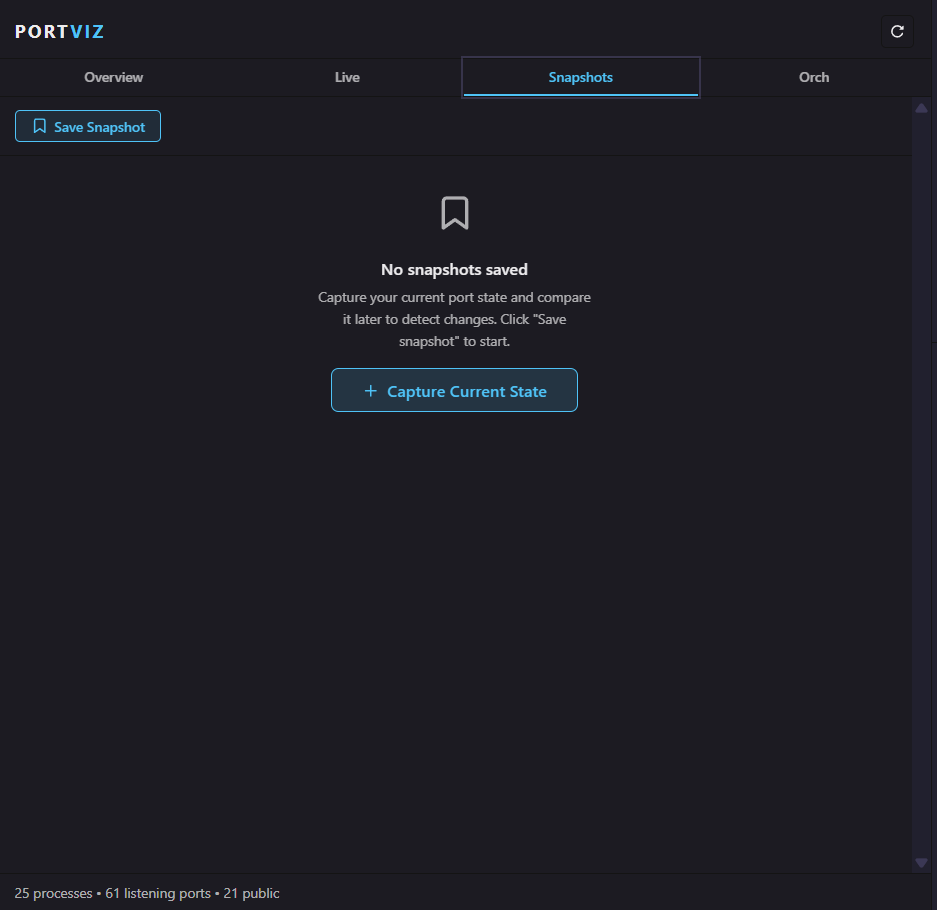The height and width of the screenshot is (910, 937).
Task: Click the "Capture your current port state" description
Action: pos(454,319)
